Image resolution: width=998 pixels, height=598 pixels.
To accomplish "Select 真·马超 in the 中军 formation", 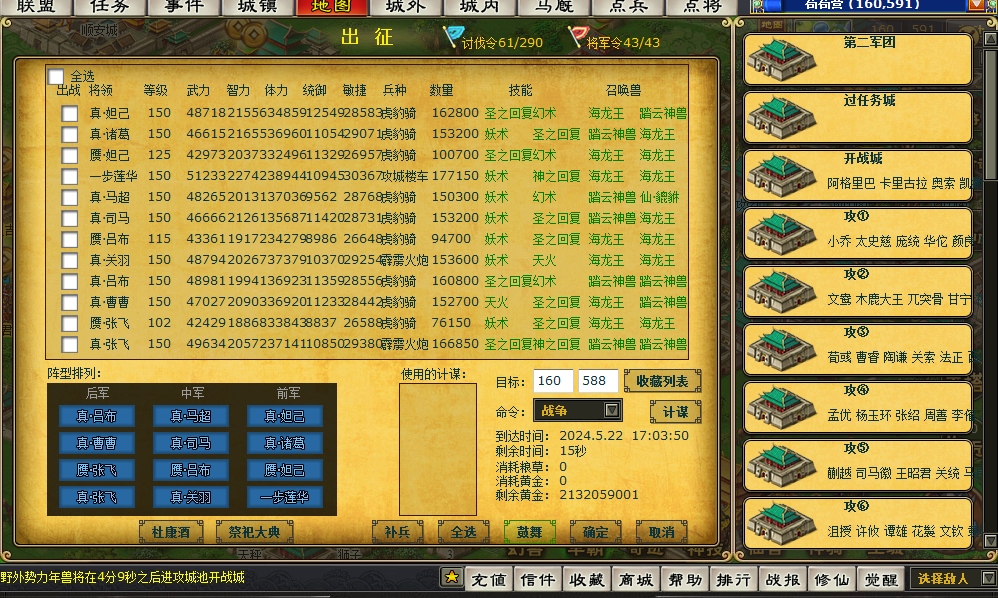I will pyautogui.click(x=190, y=416).
